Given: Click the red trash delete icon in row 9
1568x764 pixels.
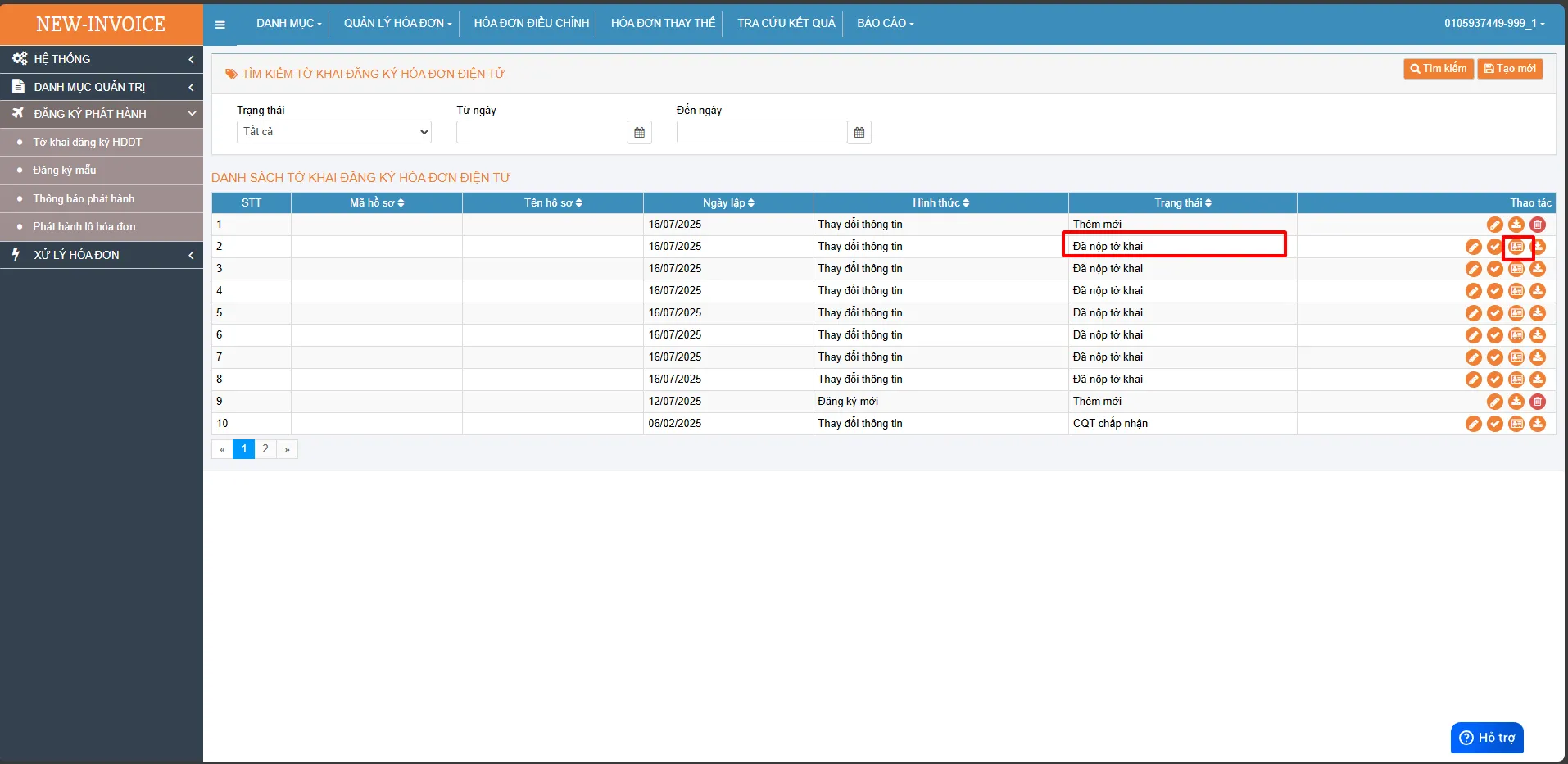Looking at the screenshot, I should click(1538, 402).
